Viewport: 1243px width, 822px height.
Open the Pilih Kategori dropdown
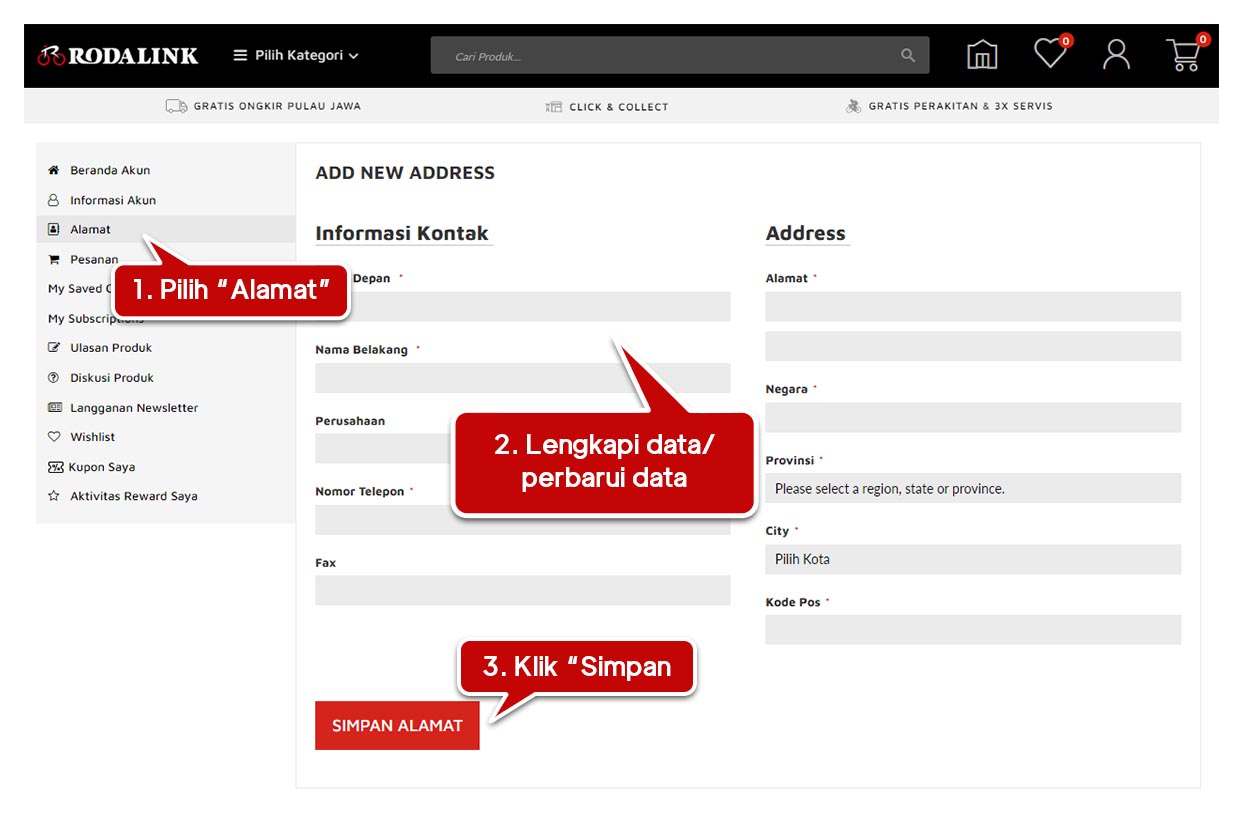click(x=300, y=56)
